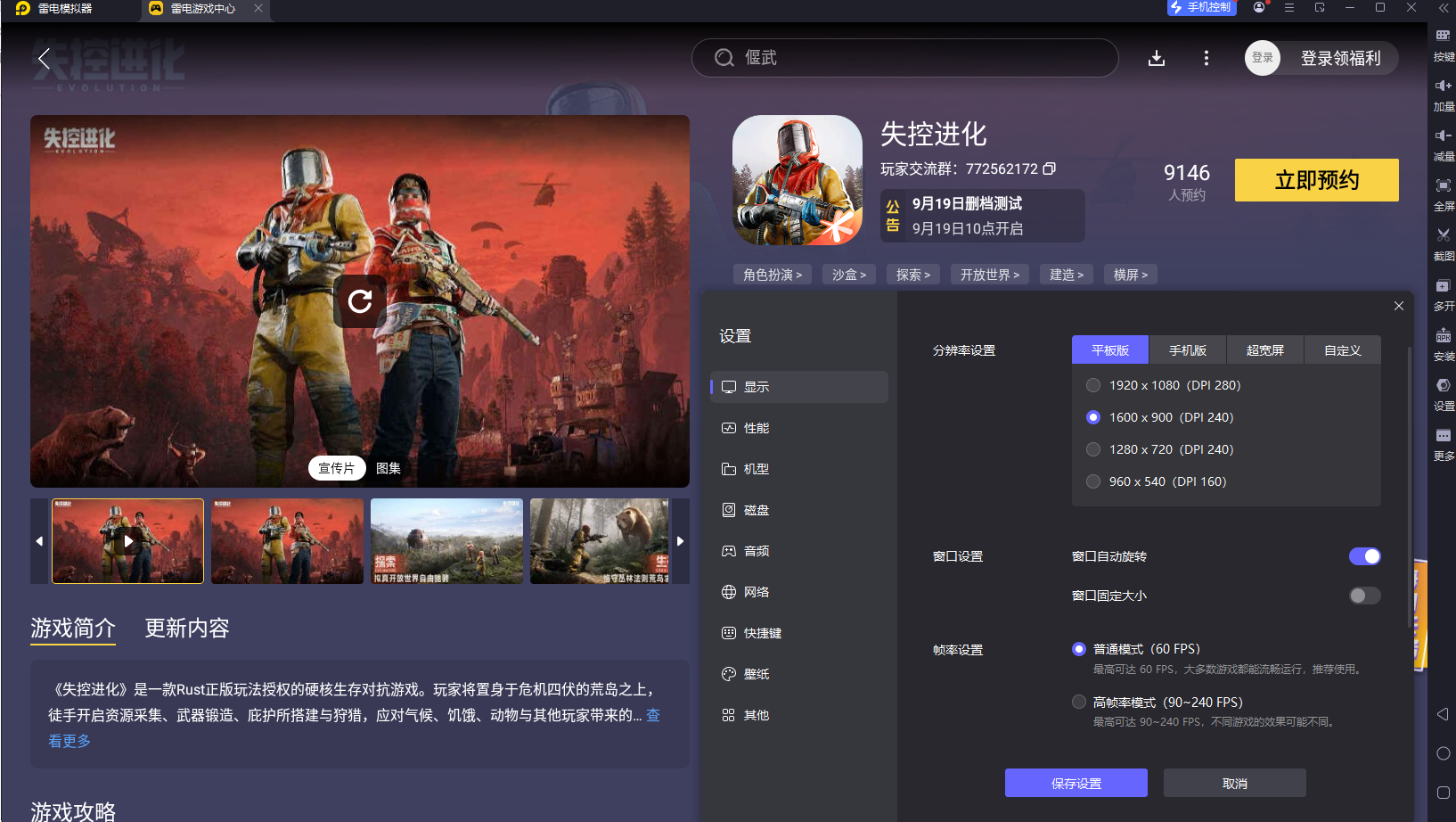Expand the 开放世界 tag

(989, 275)
